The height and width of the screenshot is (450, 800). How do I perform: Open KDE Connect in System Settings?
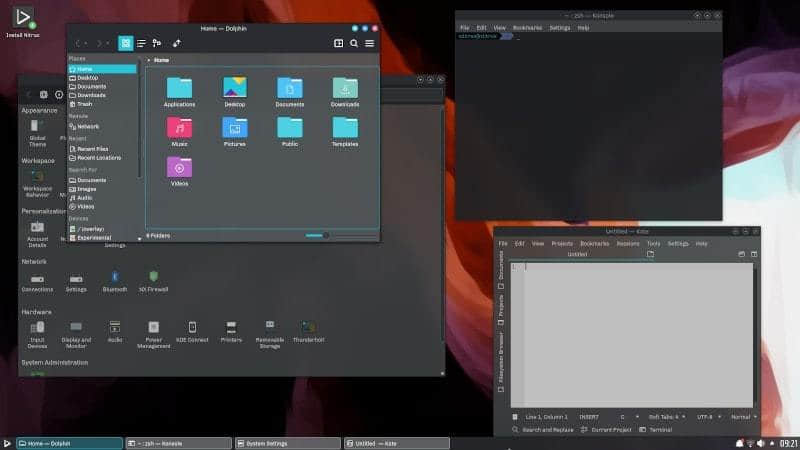pyautogui.click(x=192, y=330)
